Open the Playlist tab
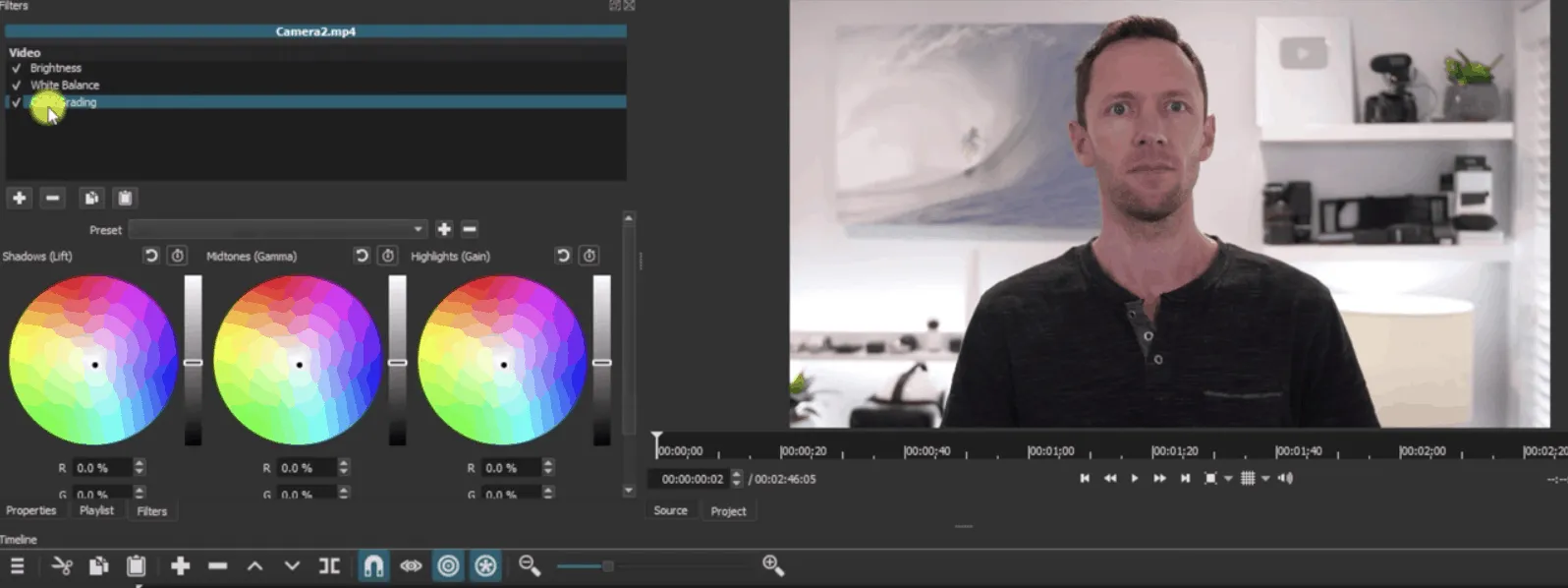The width and height of the screenshot is (1568, 588). [x=96, y=510]
